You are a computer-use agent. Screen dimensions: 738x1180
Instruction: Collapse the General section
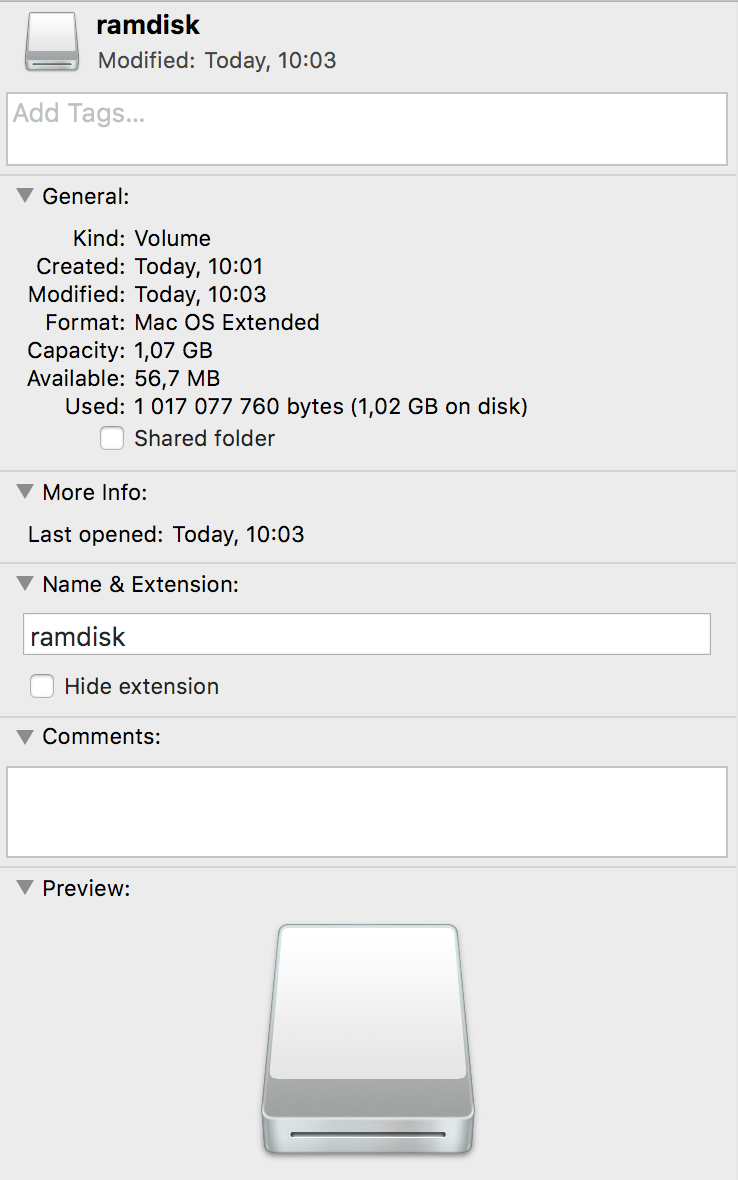pos(26,196)
